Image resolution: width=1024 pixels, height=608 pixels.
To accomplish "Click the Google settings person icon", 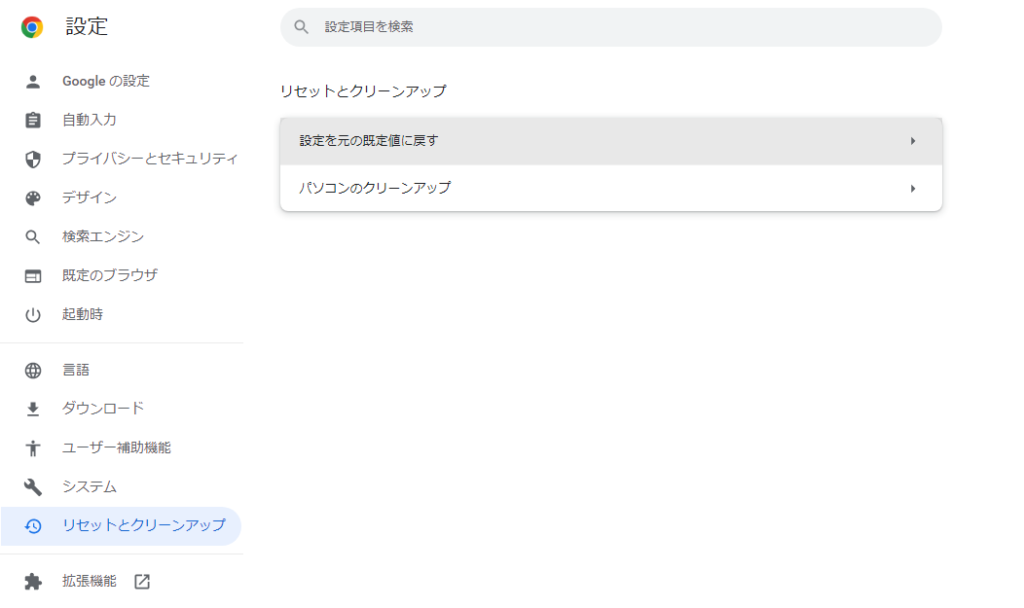I will click(33, 81).
